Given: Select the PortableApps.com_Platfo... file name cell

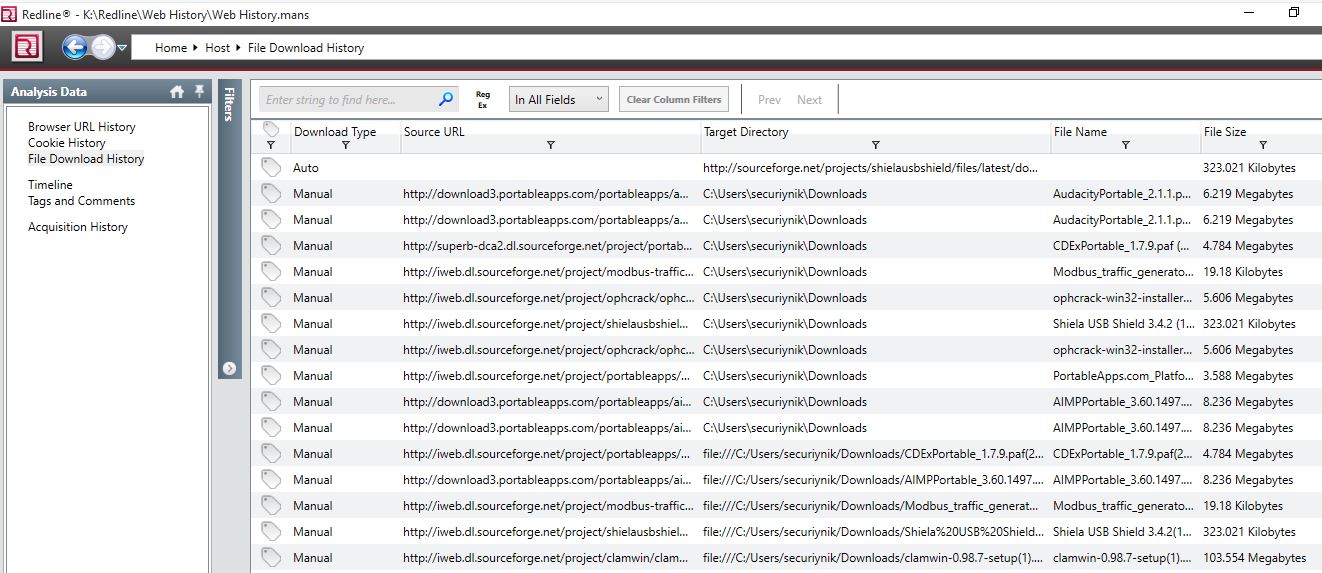Looking at the screenshot, I should pyautogui.click(x=1123, y=376).
